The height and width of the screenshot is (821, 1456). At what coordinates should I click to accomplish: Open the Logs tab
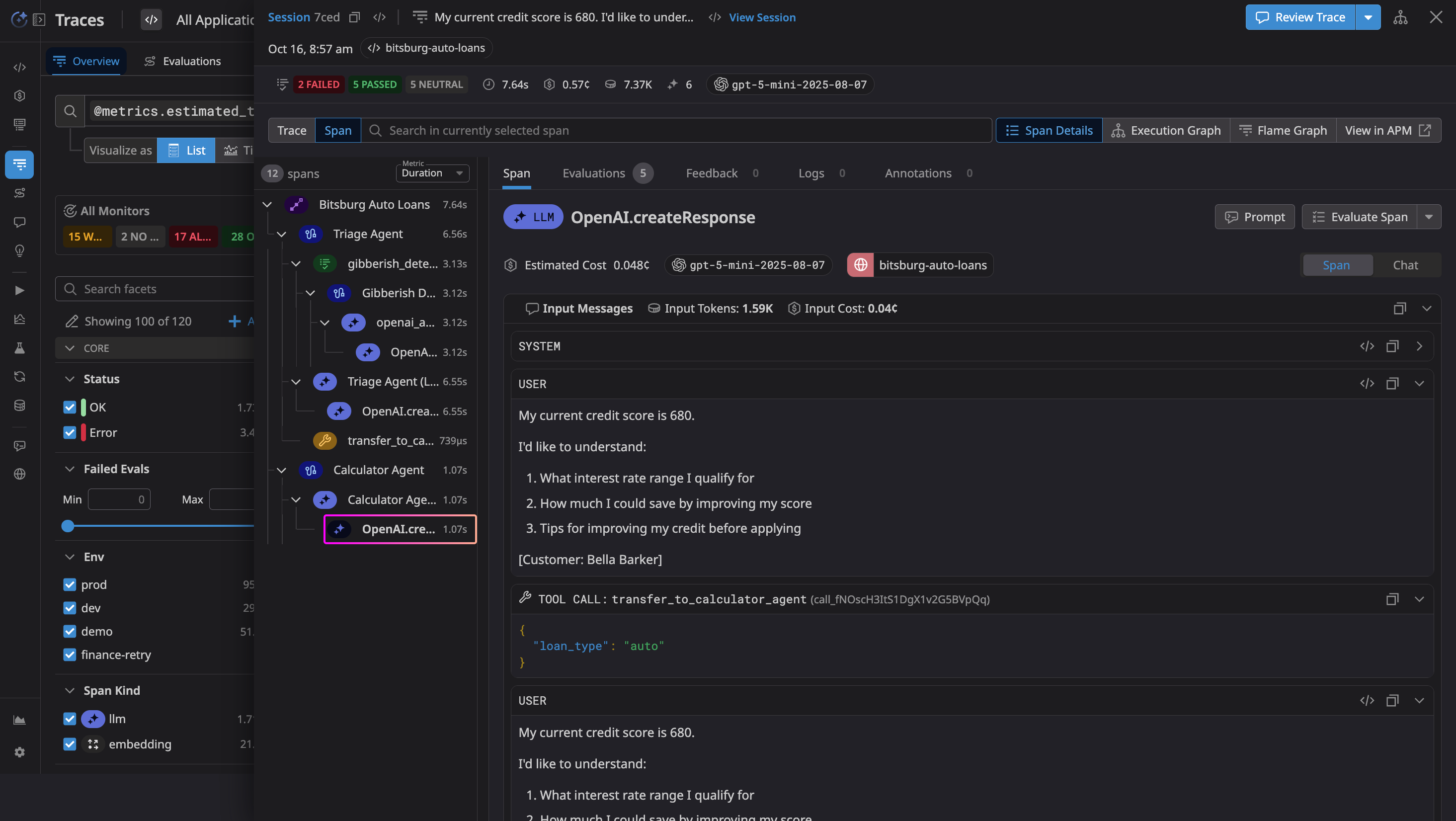[822, 173]
